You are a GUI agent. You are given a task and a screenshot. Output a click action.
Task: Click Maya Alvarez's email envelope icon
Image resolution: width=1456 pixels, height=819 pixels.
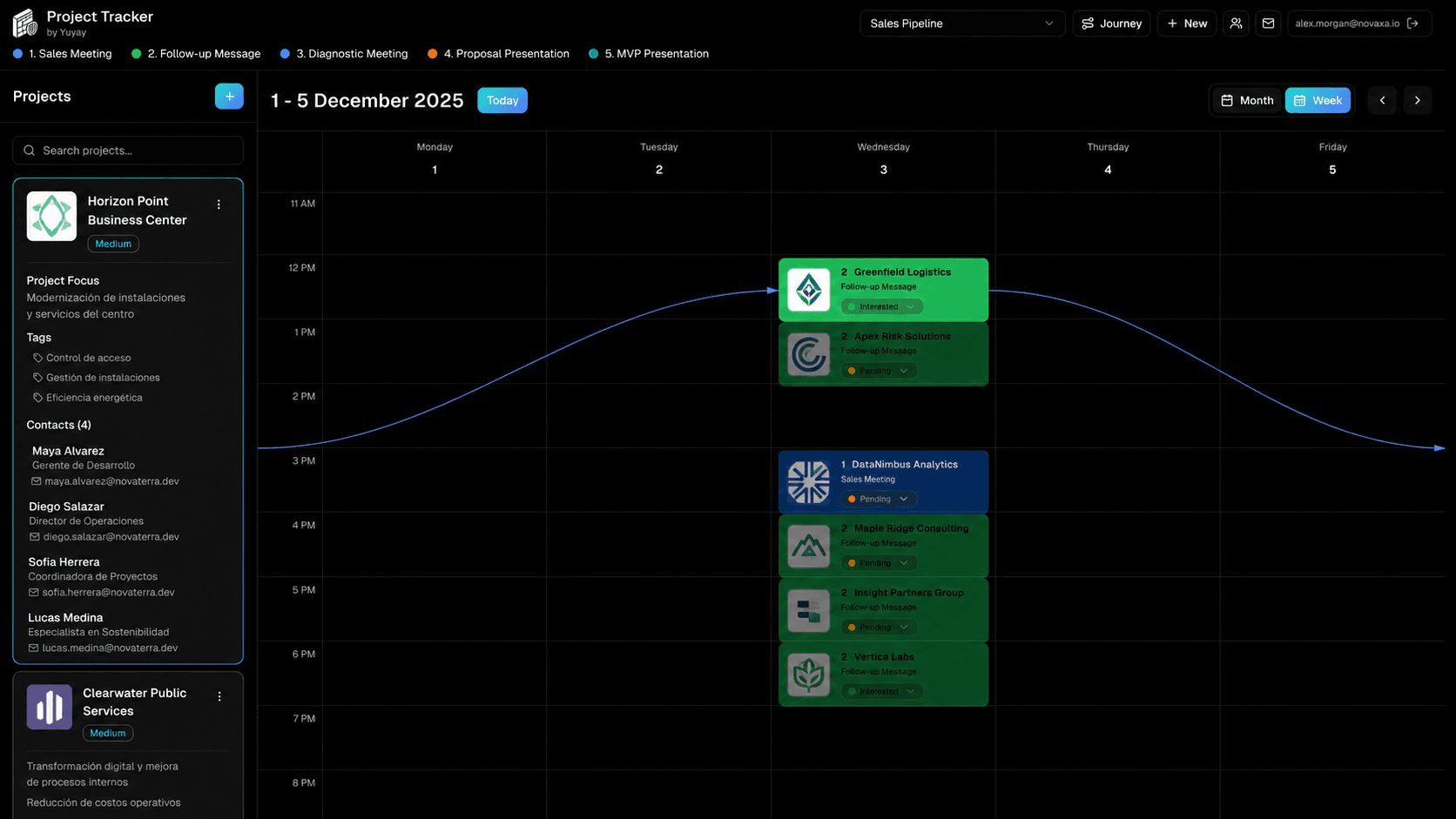(x=37, y=481)
